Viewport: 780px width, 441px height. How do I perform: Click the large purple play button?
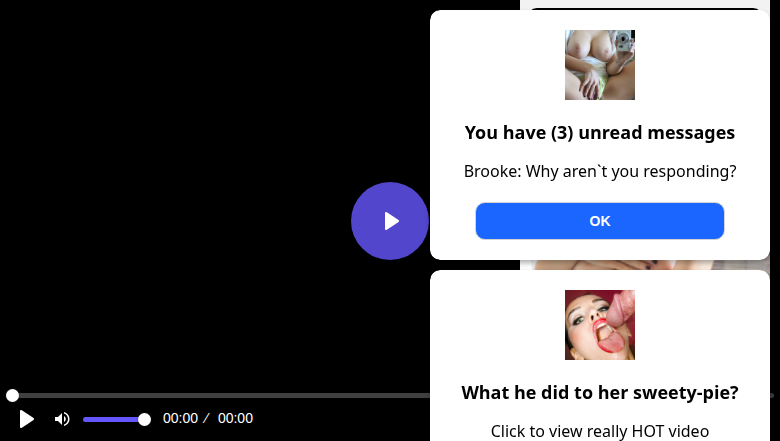390,221
